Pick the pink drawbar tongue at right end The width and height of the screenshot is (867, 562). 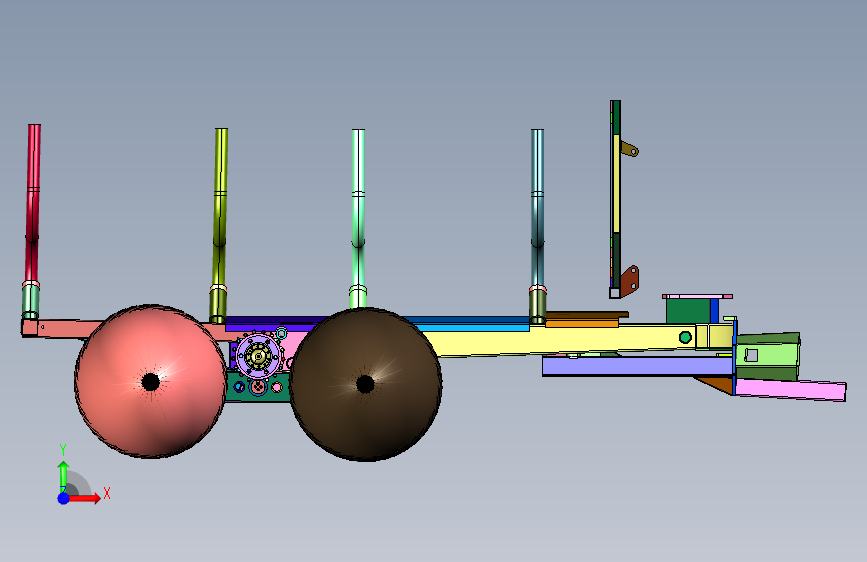coord(791,389)
